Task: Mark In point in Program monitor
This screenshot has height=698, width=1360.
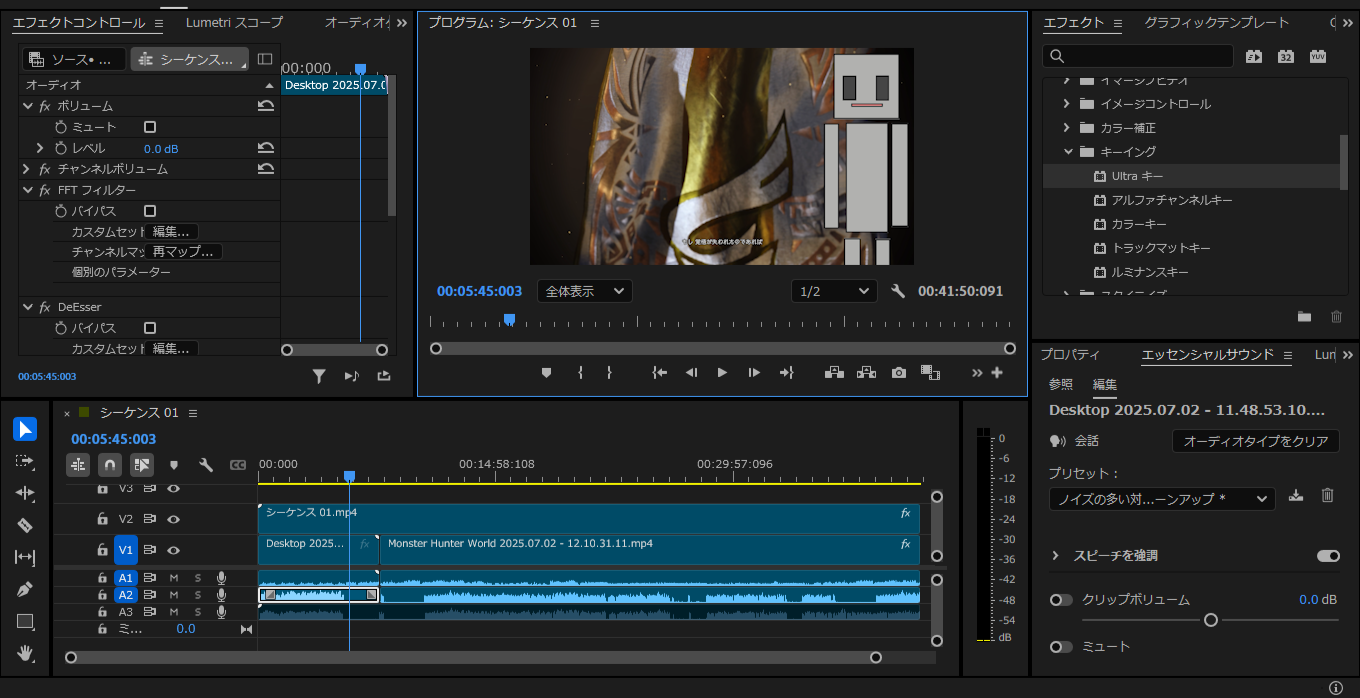Action: tap(580, 372)
